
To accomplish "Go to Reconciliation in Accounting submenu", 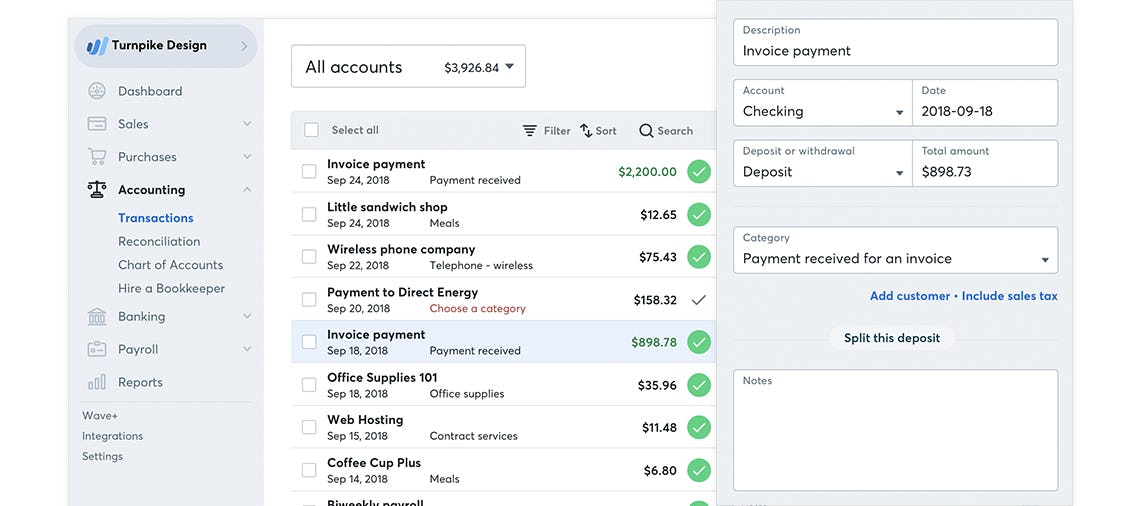I will (x=159, y=241).
